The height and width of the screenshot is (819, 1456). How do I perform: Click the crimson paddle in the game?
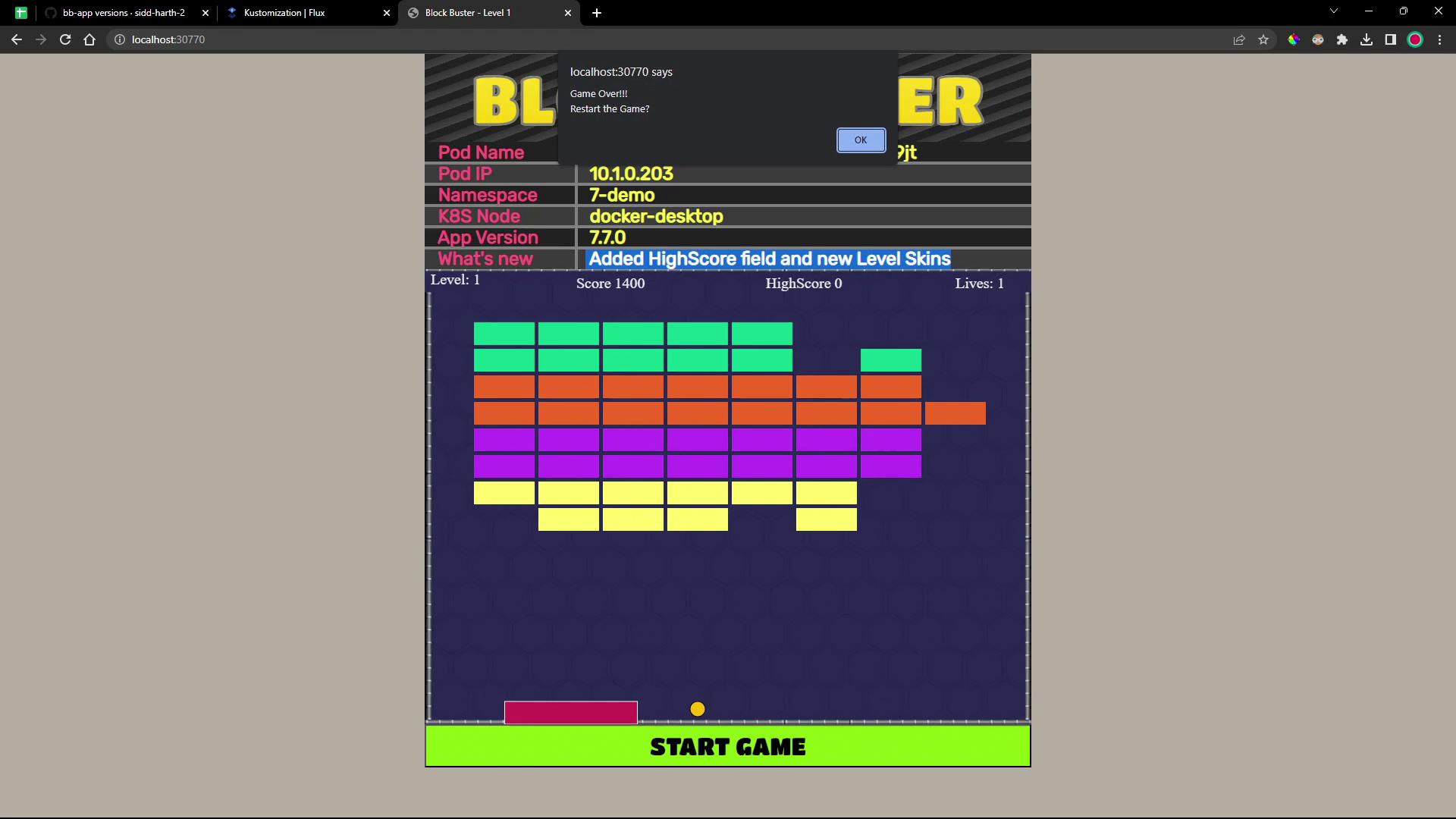tap(570, 712)
